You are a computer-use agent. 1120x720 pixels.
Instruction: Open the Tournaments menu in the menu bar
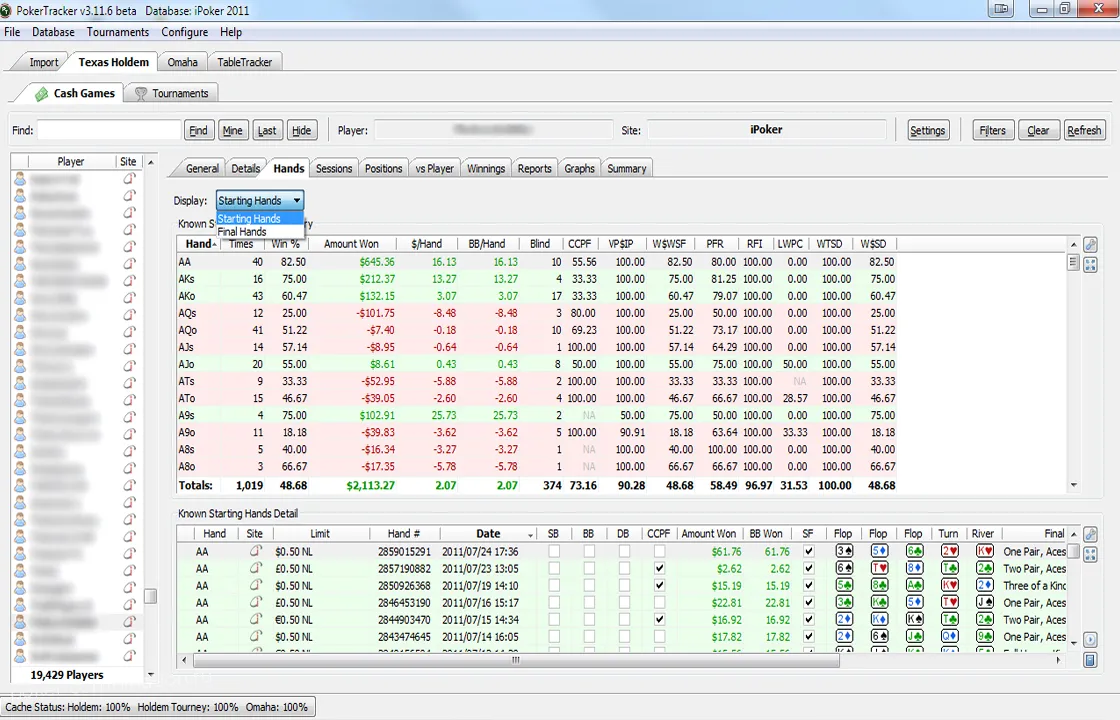(117, 32)
